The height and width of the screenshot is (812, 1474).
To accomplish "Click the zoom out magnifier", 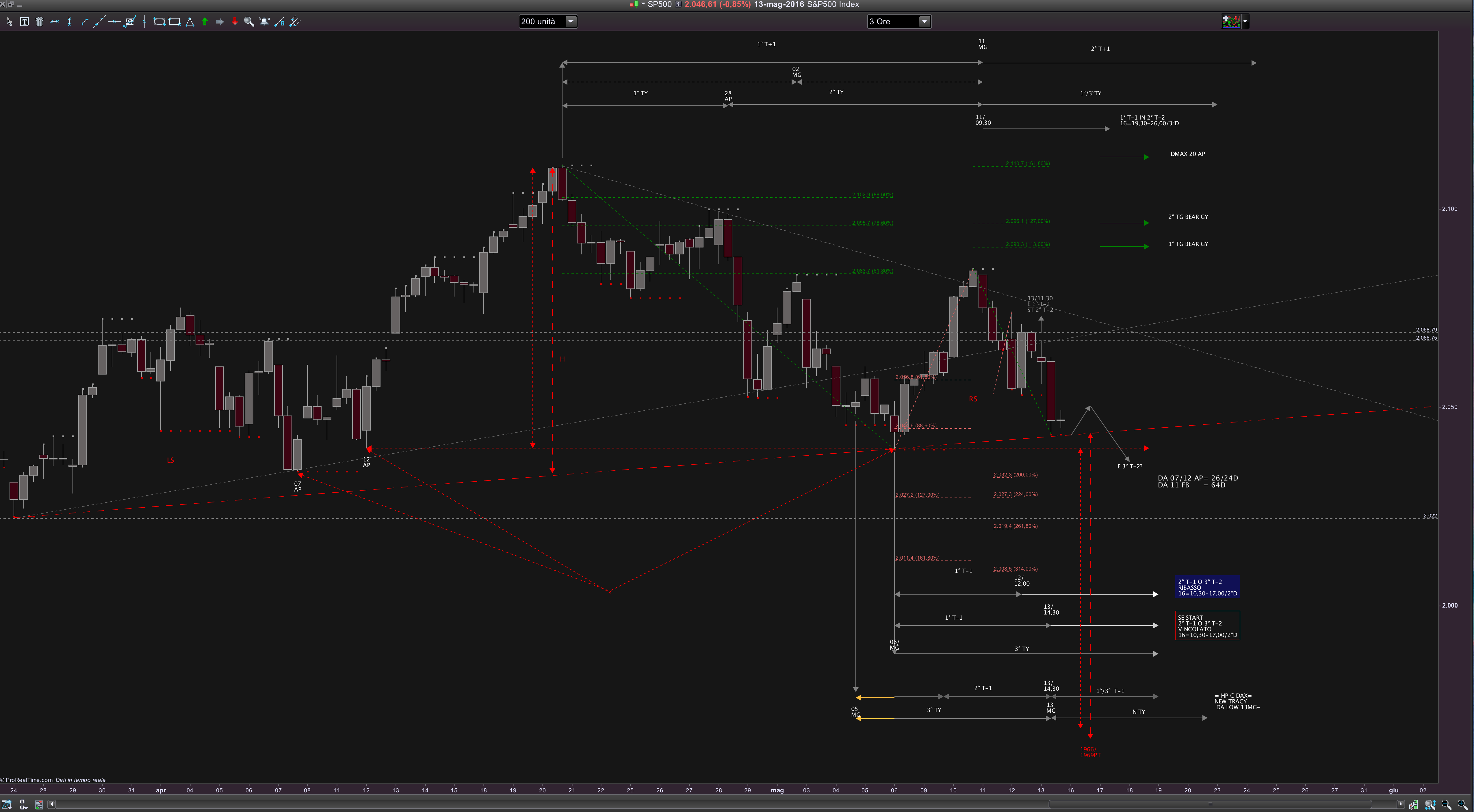I will click(1446, 804).
